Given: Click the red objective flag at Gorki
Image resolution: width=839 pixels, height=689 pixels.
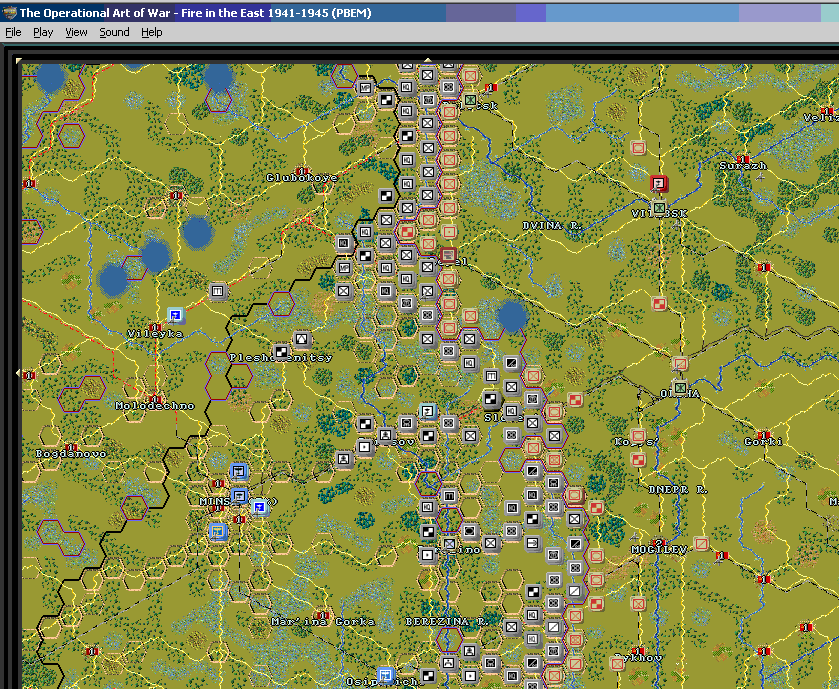Looking at the screenshot, I should 764,435.
